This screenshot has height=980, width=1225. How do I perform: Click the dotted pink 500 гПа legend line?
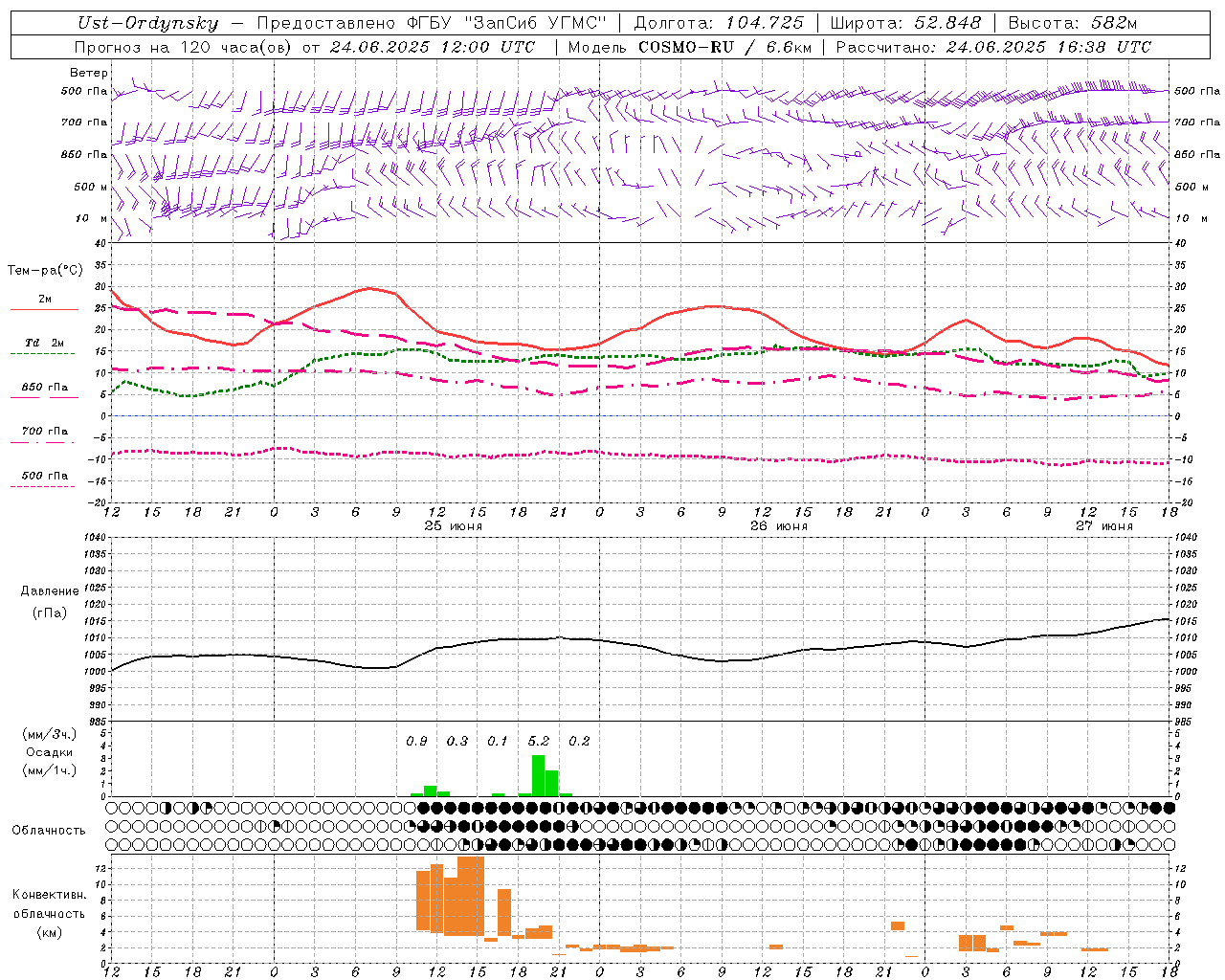tap(42, 486)
